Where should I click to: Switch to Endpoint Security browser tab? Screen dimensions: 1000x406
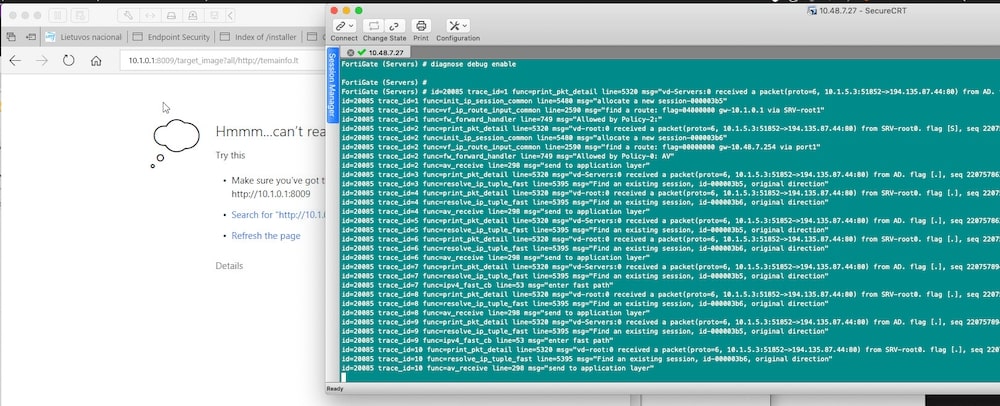(x=170, y=37)
